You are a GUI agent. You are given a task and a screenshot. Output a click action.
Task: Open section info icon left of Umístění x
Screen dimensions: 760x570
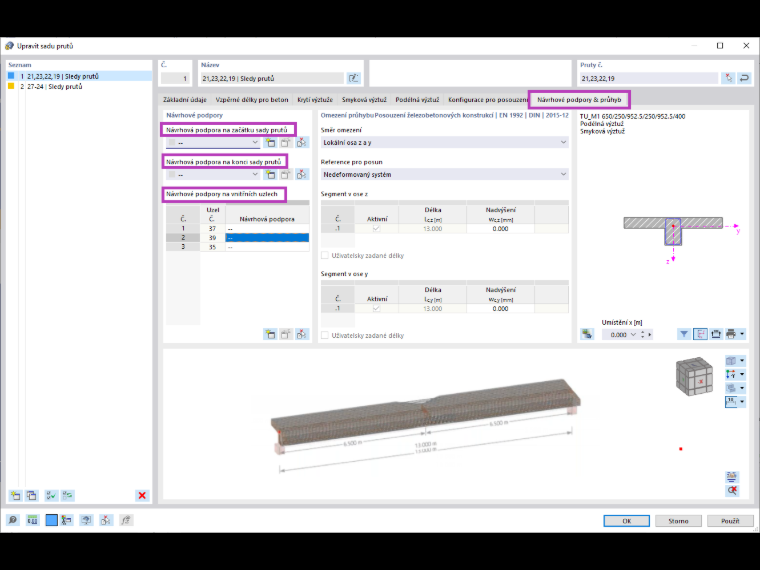[x=587, y=334]
